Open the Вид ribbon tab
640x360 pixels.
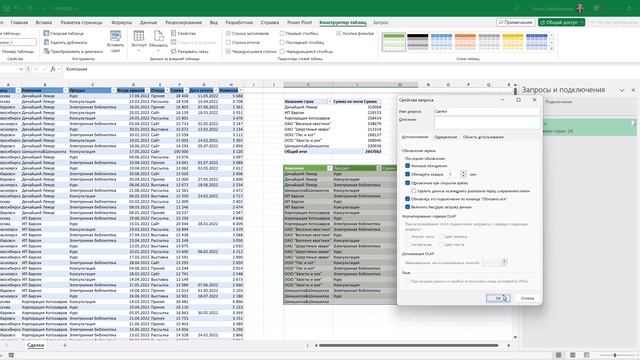click(x=213, y=22)
